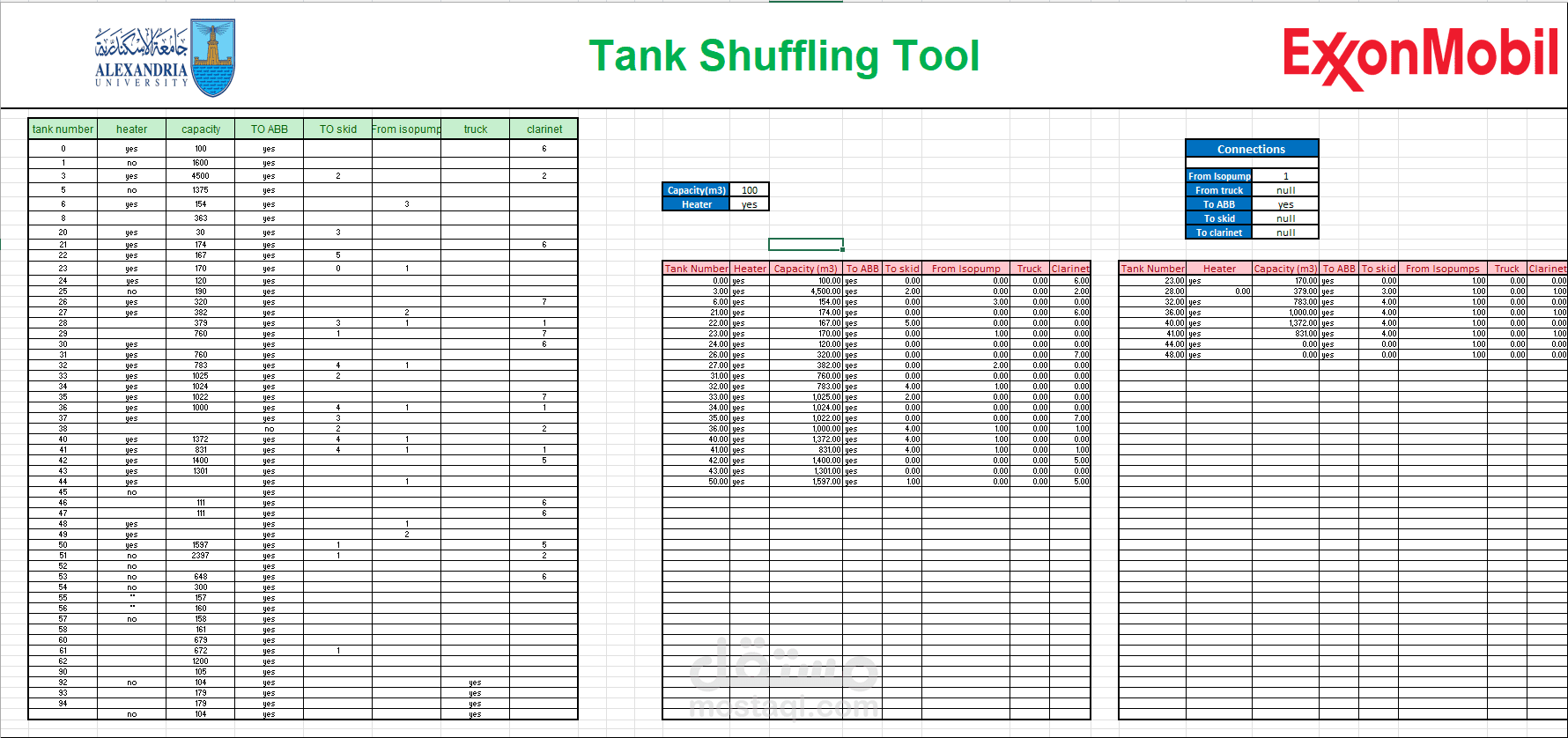Select the 'Tank Number' header in right table
Image resolution: width=1568 pixels, height=738 pixels.
point(1152,269)
